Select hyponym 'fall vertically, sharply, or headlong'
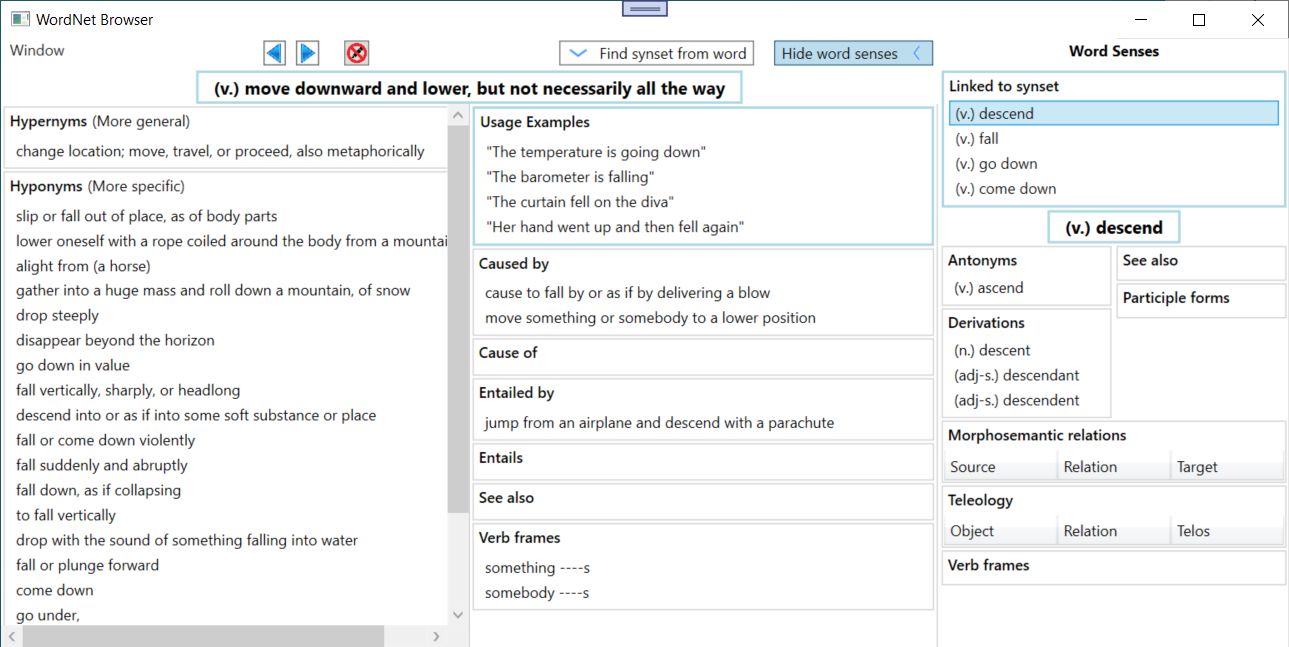Screen dimensions: 1289x647 coord(128,391)
